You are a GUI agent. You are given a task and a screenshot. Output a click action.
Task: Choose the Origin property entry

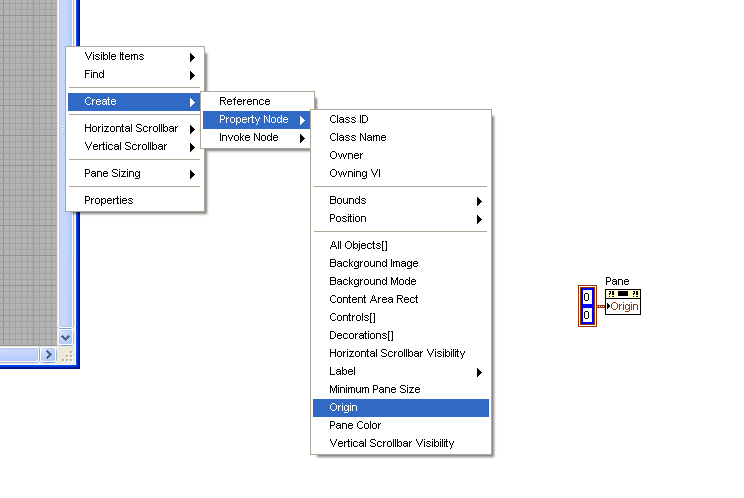pos(344,407)
